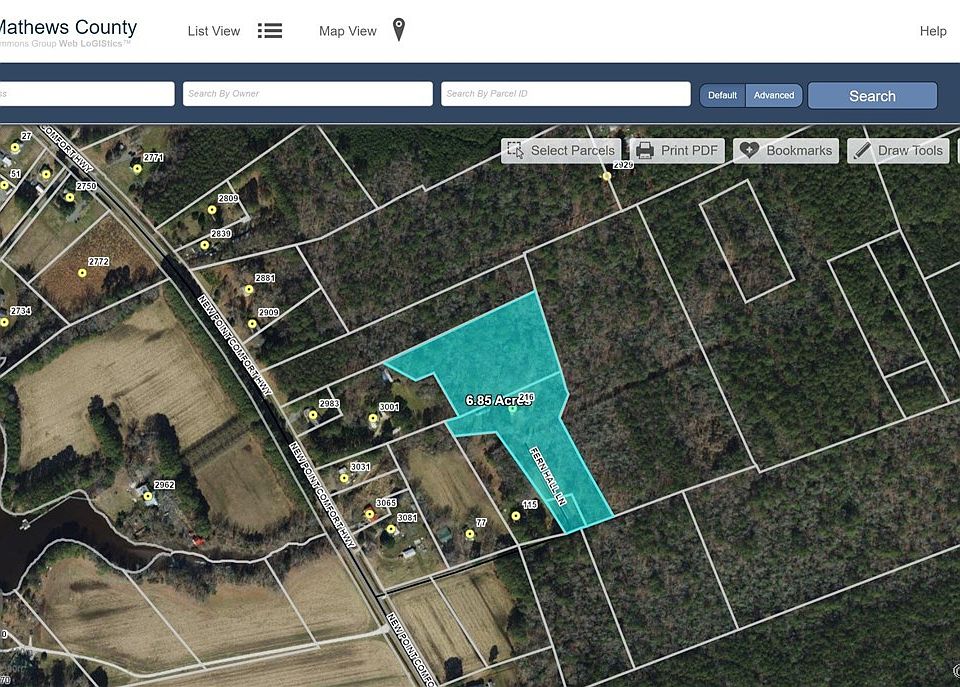
Task: Click the Draw Tools button label
Action: click(910, 151)
